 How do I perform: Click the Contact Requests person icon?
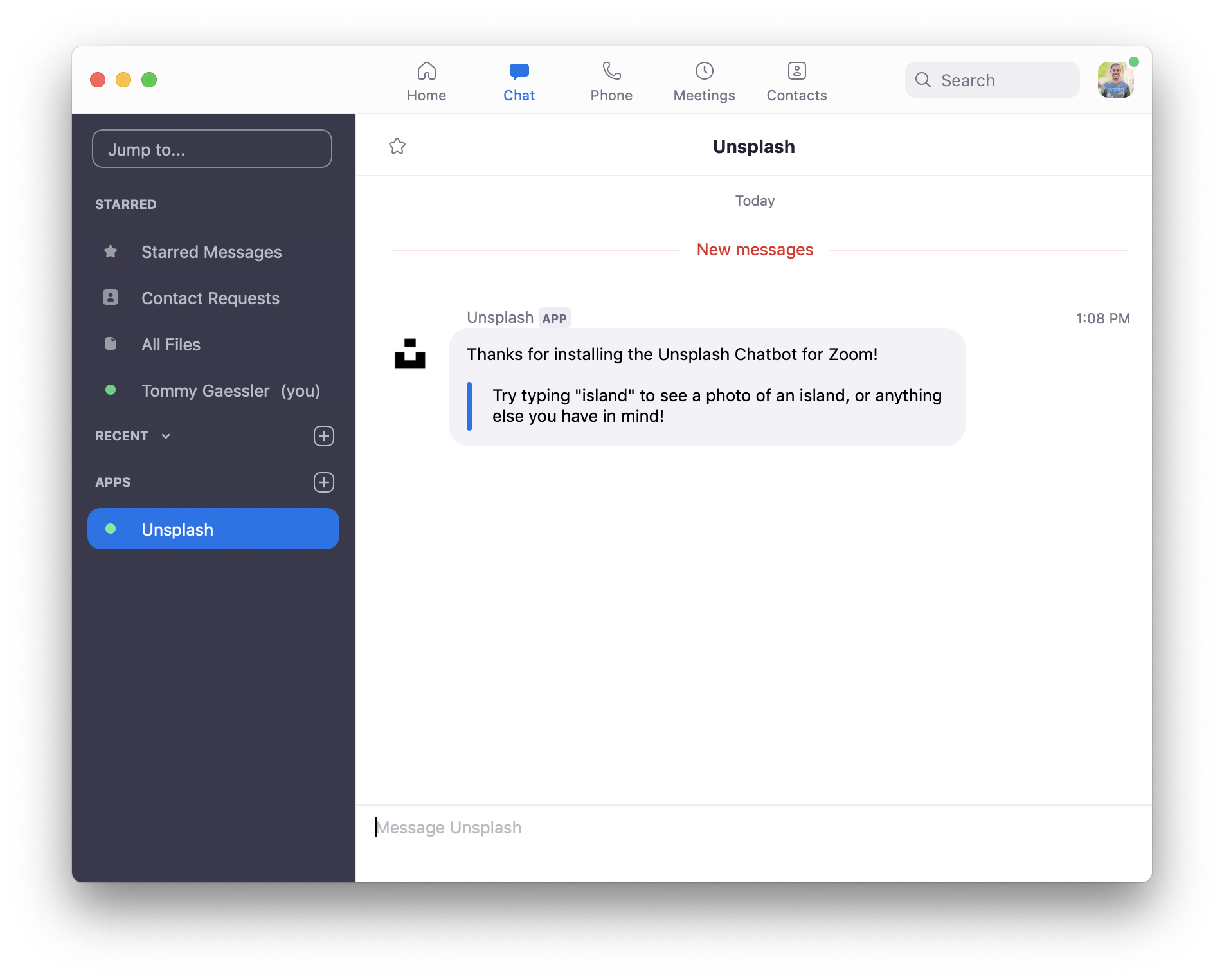point(111,297)
